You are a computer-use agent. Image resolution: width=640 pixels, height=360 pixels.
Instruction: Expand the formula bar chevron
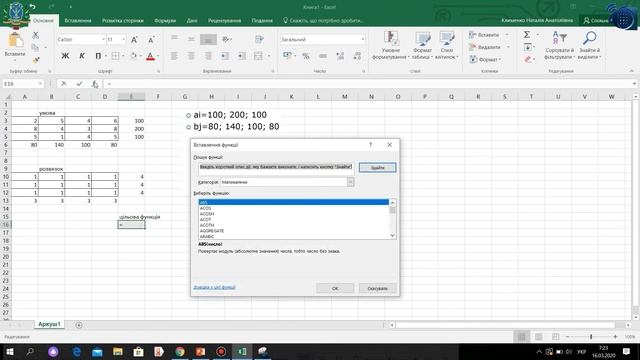[x=634, y=84]
